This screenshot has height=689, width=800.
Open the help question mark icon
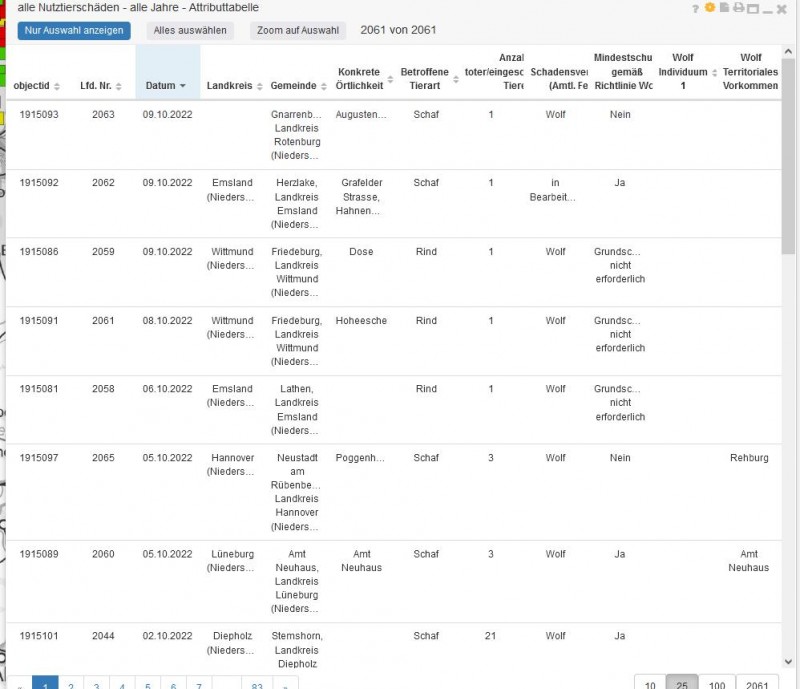point(695,8)
